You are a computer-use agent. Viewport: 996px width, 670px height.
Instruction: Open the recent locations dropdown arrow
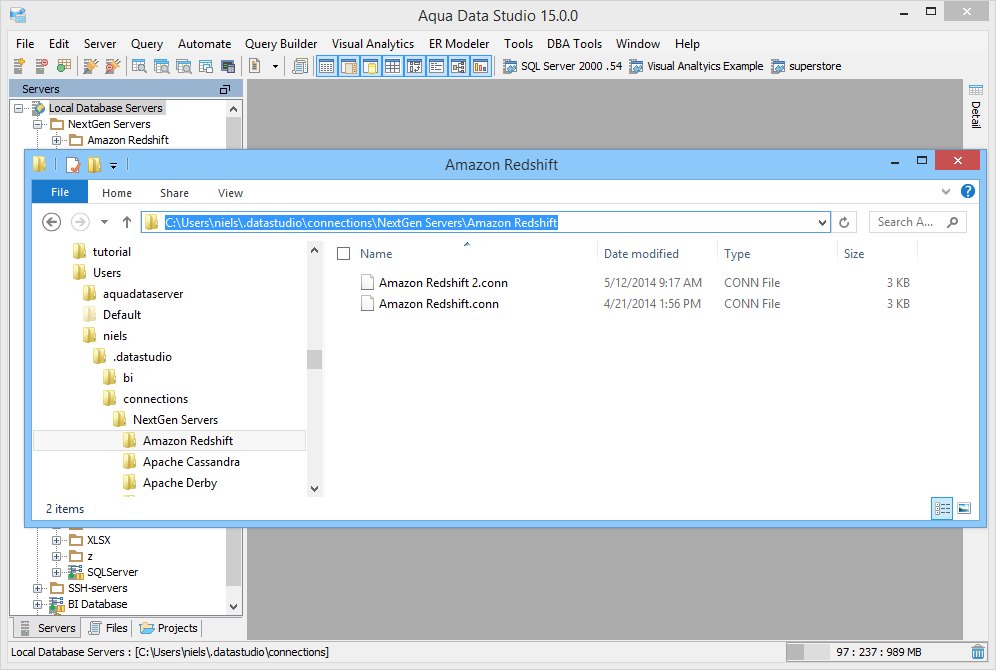(104, 222)
